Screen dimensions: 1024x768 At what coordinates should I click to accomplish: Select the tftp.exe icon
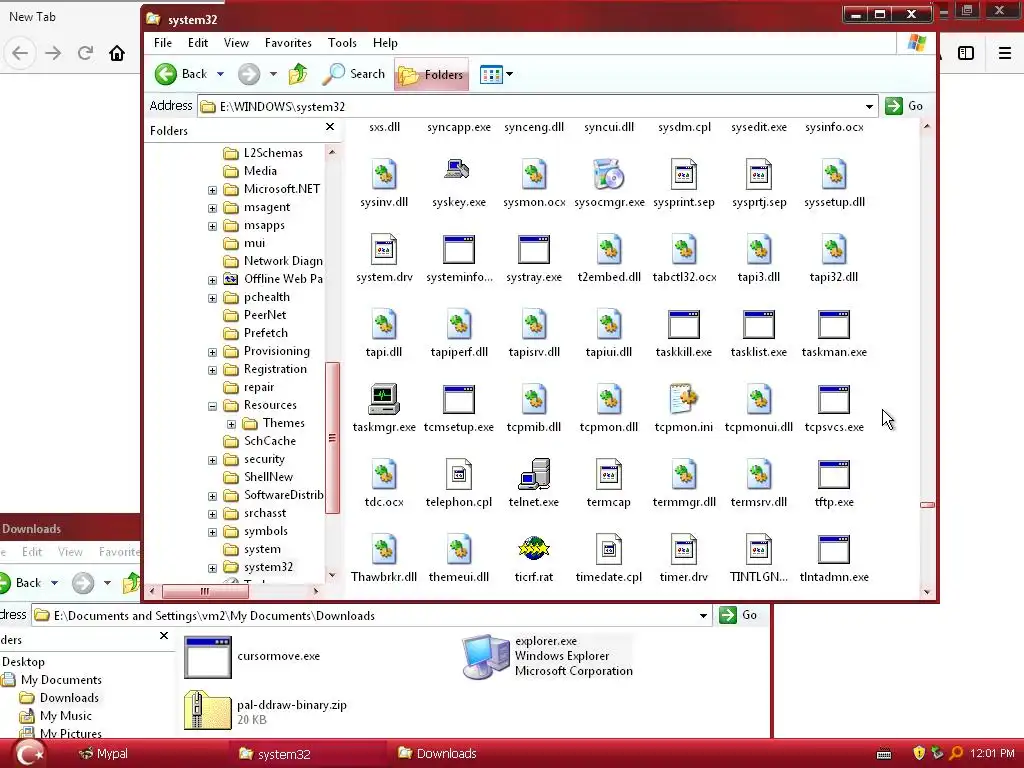click(x=834, y=475)
